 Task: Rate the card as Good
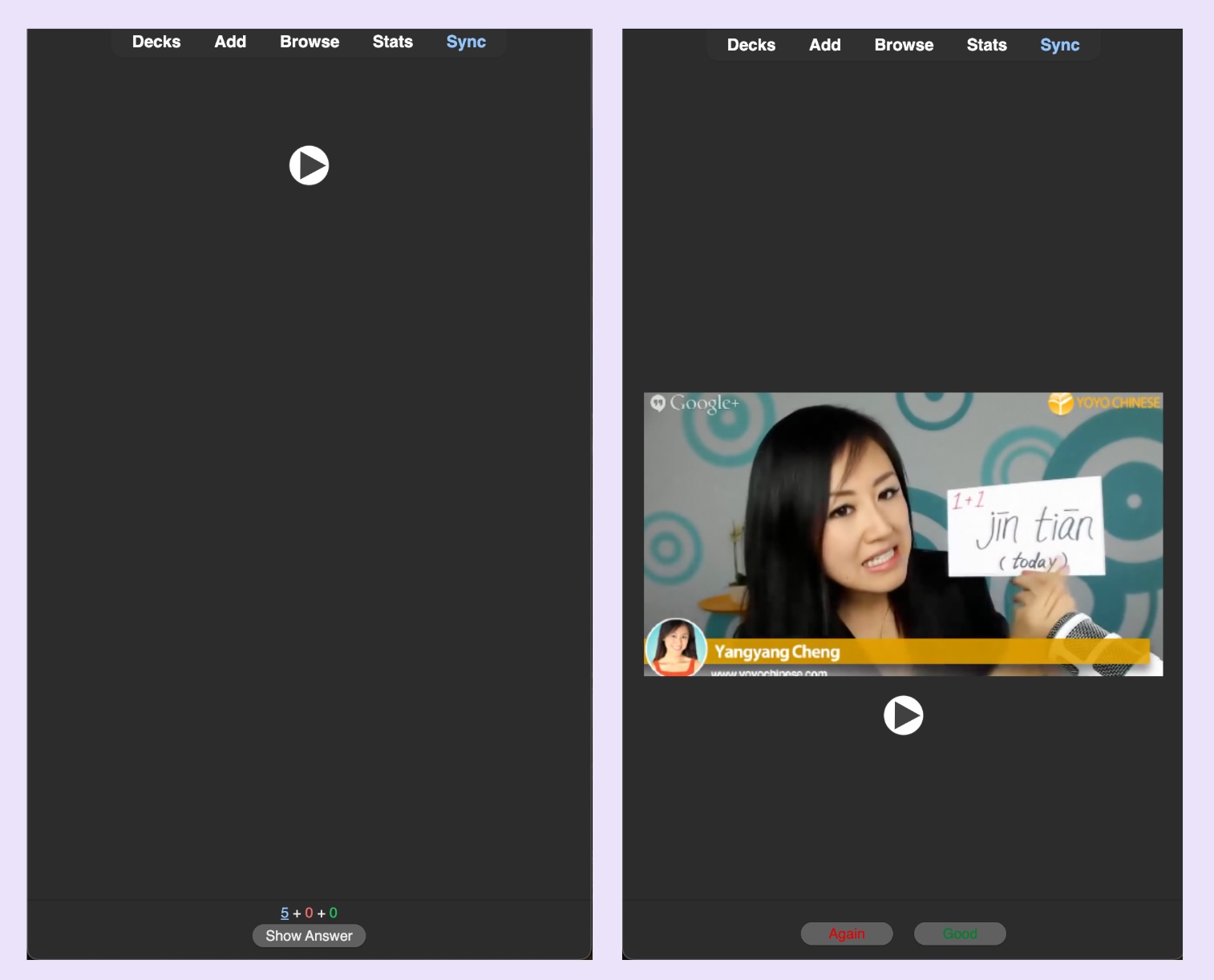(960, 933)
